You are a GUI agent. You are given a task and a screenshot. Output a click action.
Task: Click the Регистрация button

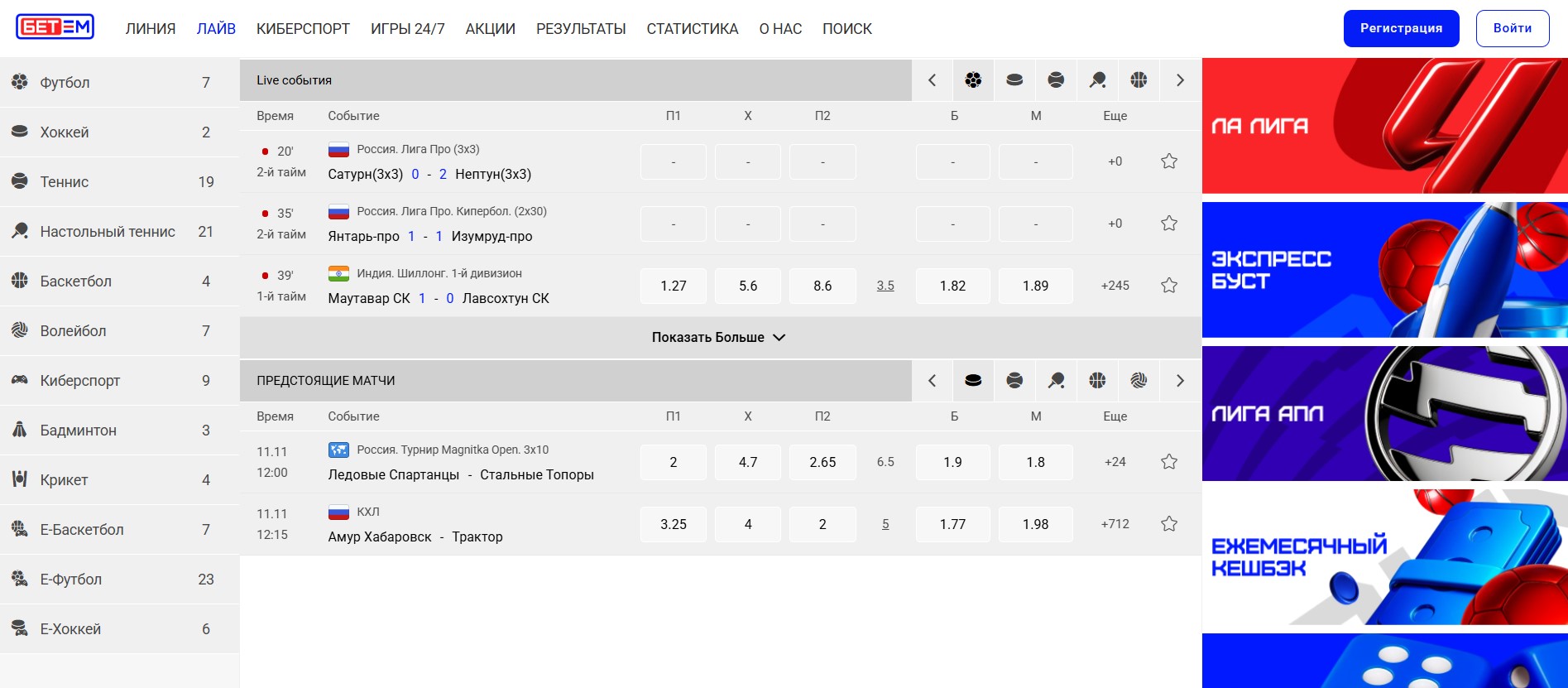[1401, 28]
